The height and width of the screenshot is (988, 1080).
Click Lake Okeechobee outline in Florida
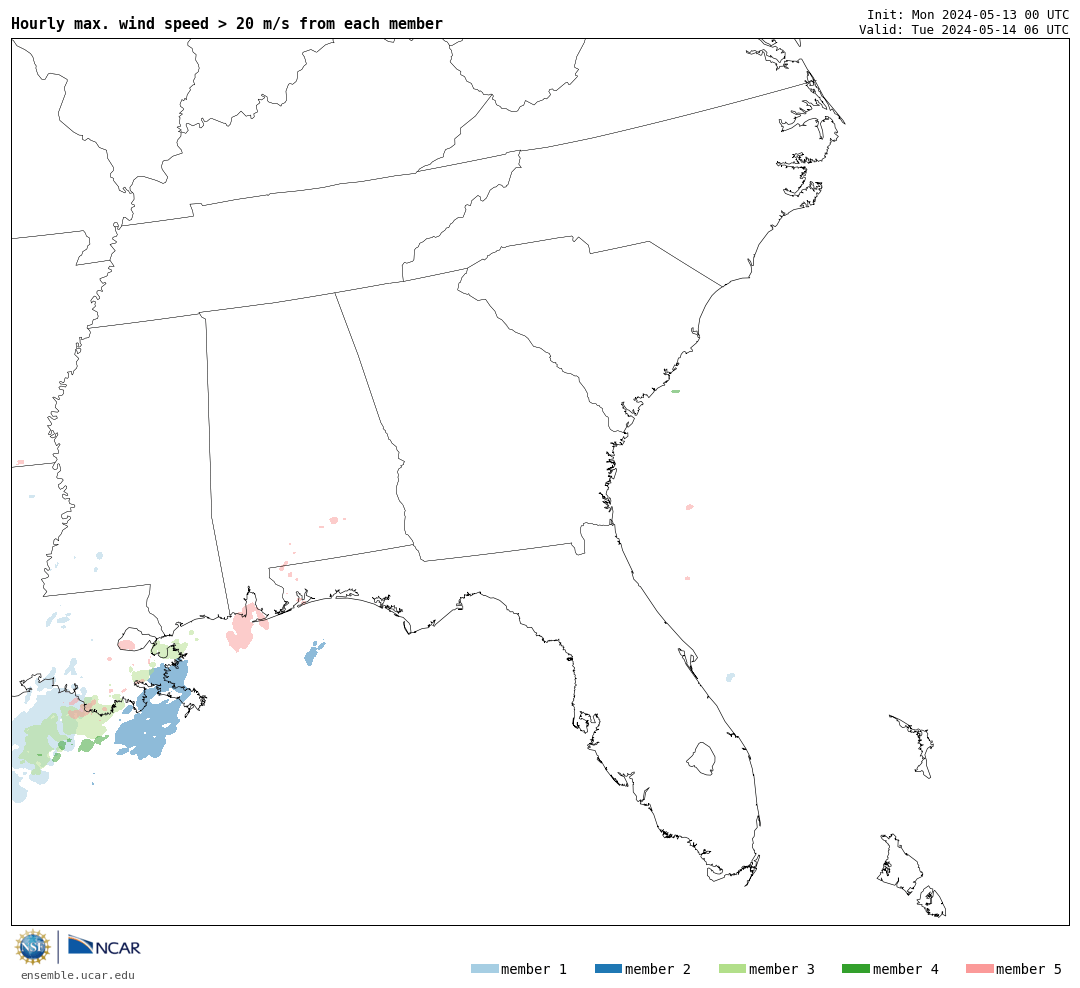pos(702,759)
